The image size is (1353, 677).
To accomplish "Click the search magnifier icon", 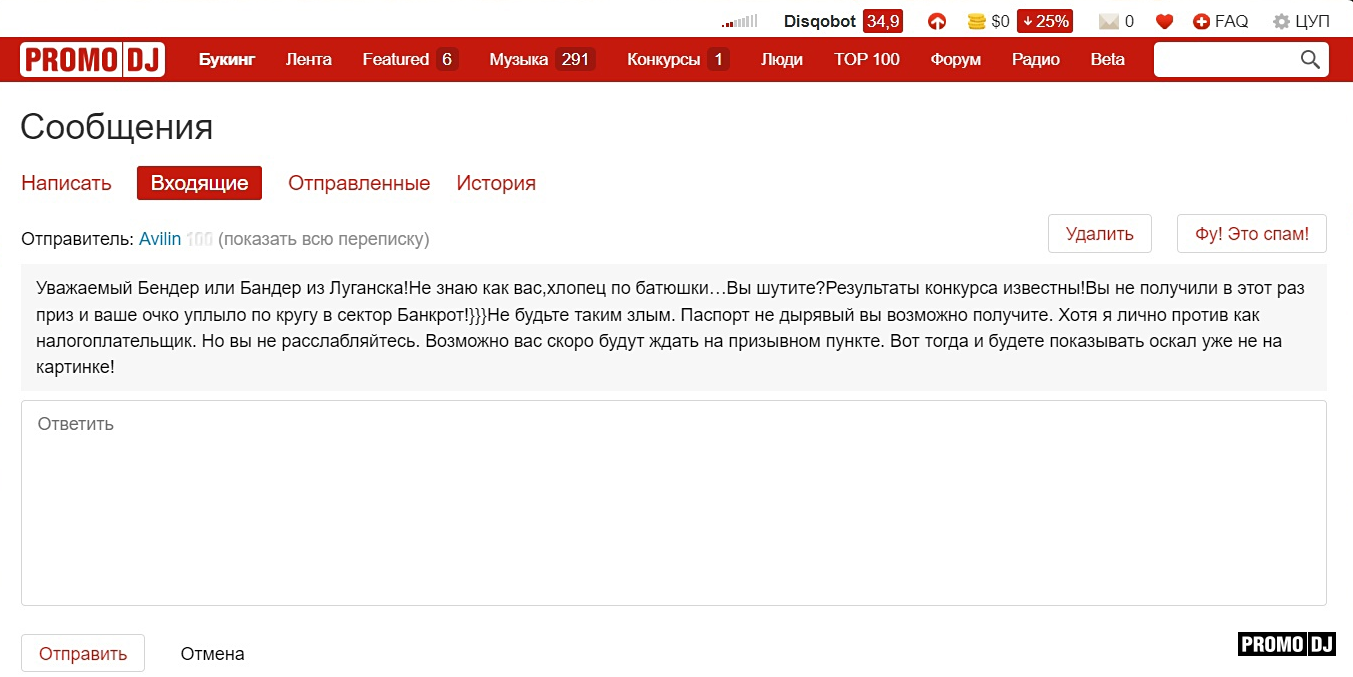I will click(x=1310, y=60).
